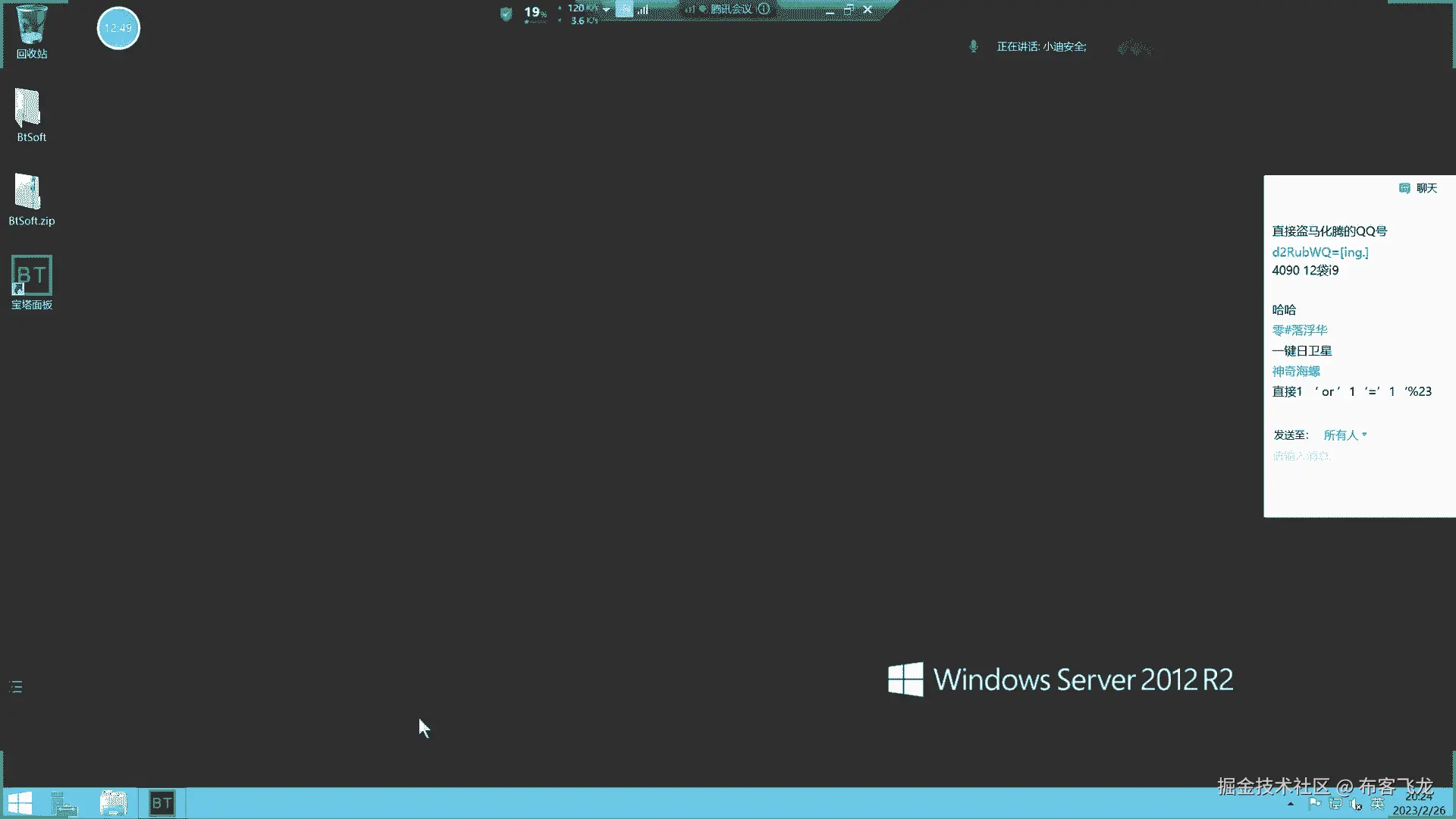Toggle the speaking microphone indicator
The height and width of the screenshot is (819, 1456).
(x=974, y=47)
